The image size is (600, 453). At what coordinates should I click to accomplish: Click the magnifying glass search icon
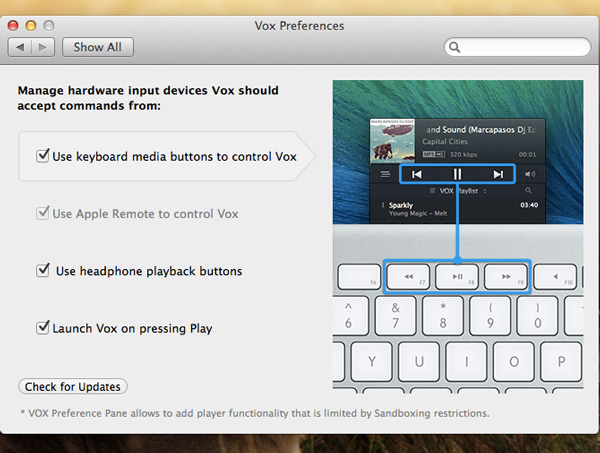pyautogui.click(x=454, y=47)
